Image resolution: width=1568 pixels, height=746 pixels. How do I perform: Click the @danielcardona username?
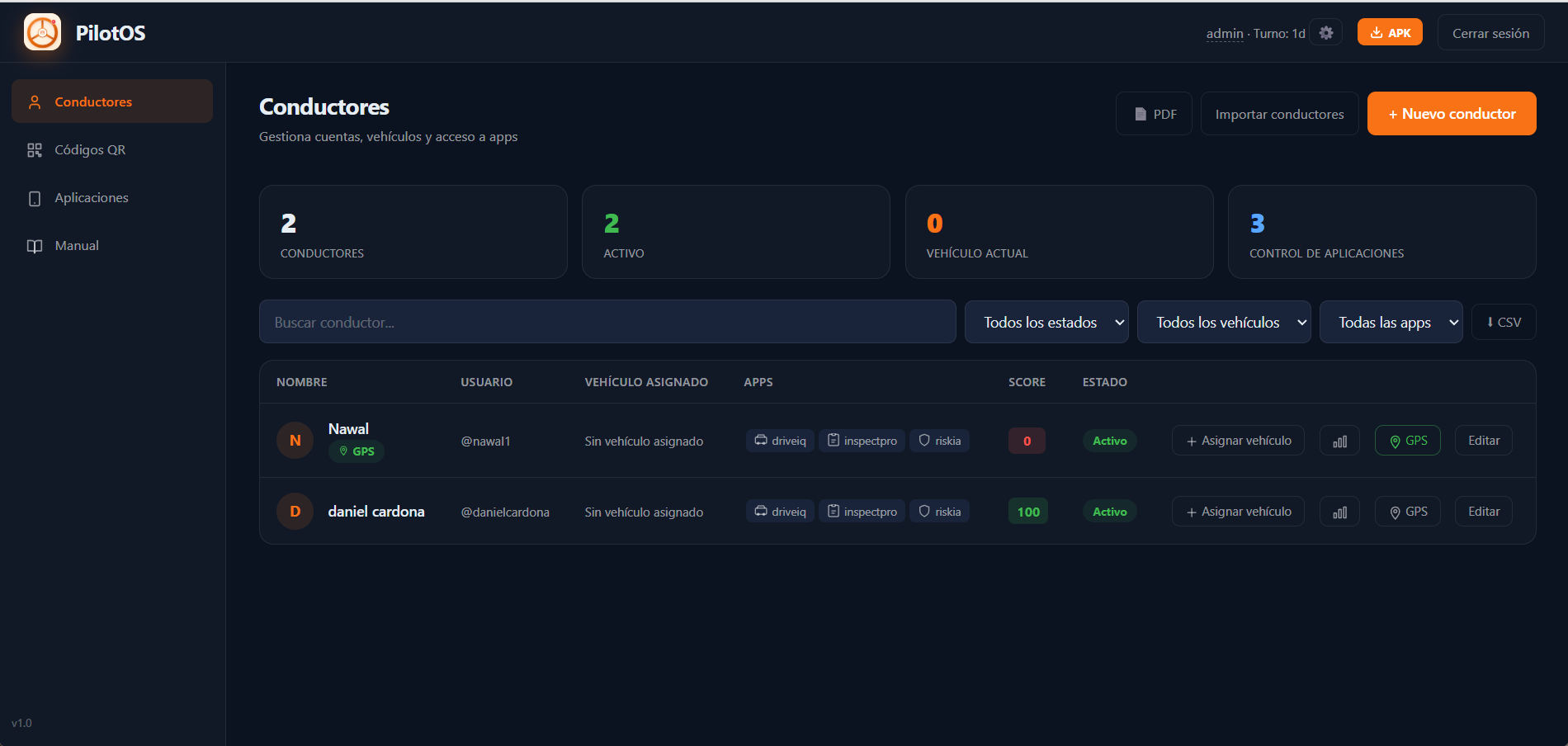[x=505, y=512]
